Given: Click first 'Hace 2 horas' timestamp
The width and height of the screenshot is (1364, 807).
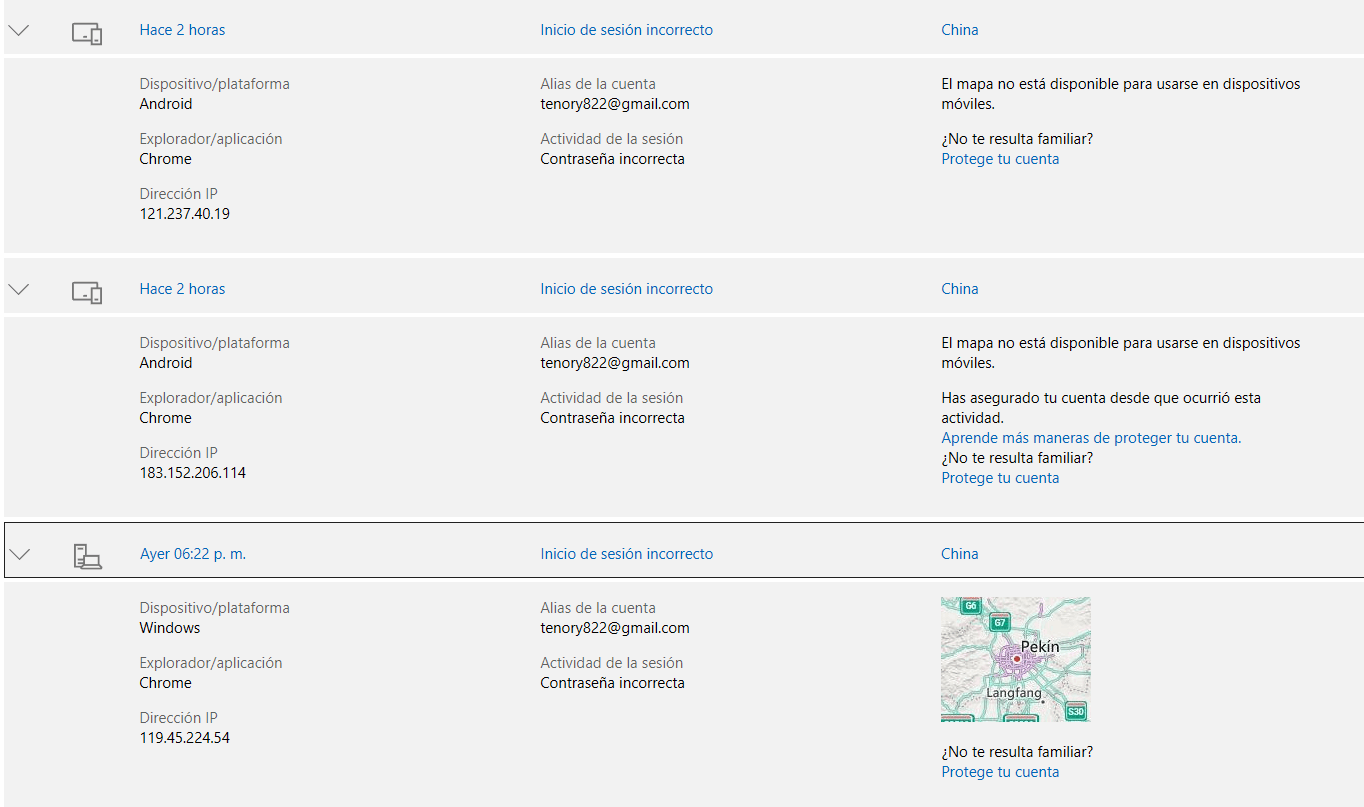Looking at the screenshot, I should [182, 30].
